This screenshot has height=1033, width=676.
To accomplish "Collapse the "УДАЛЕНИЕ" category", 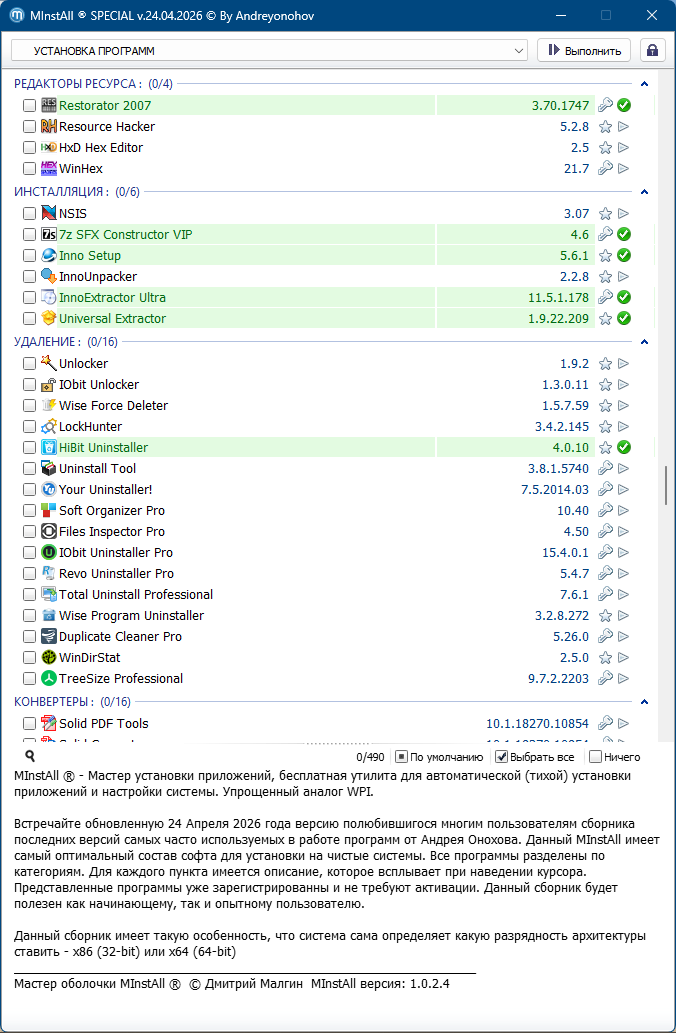I will pos(645,342).
